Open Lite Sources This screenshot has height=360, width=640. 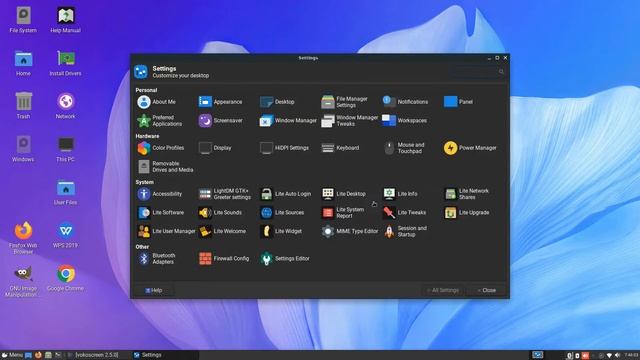pyautogui.click(x=282, y=213)
